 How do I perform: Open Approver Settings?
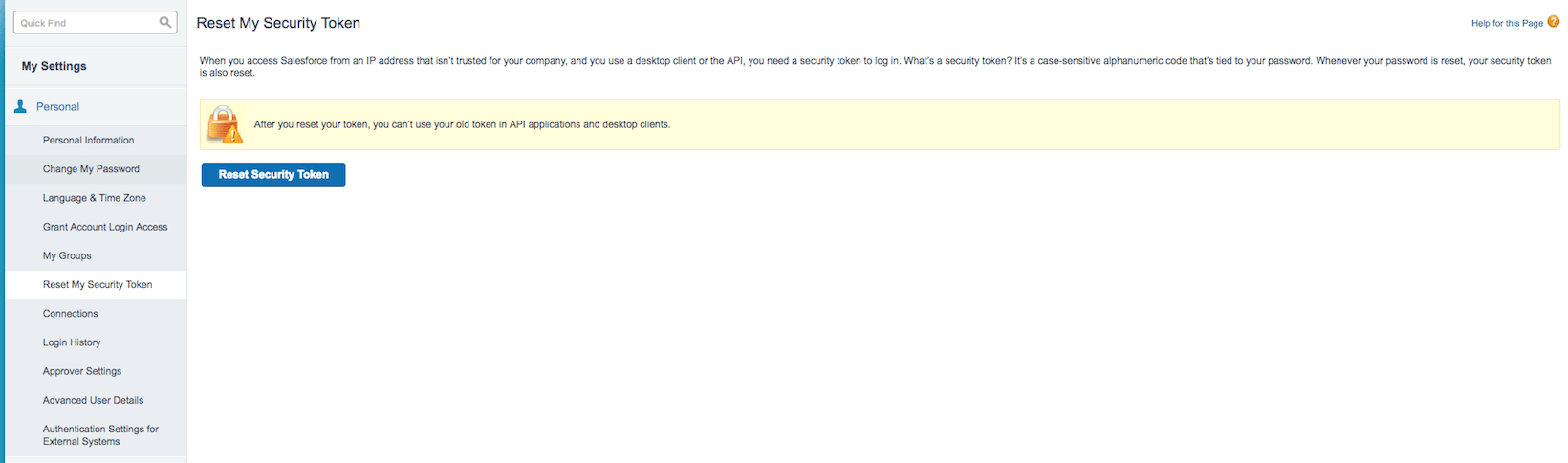[82, 371]
